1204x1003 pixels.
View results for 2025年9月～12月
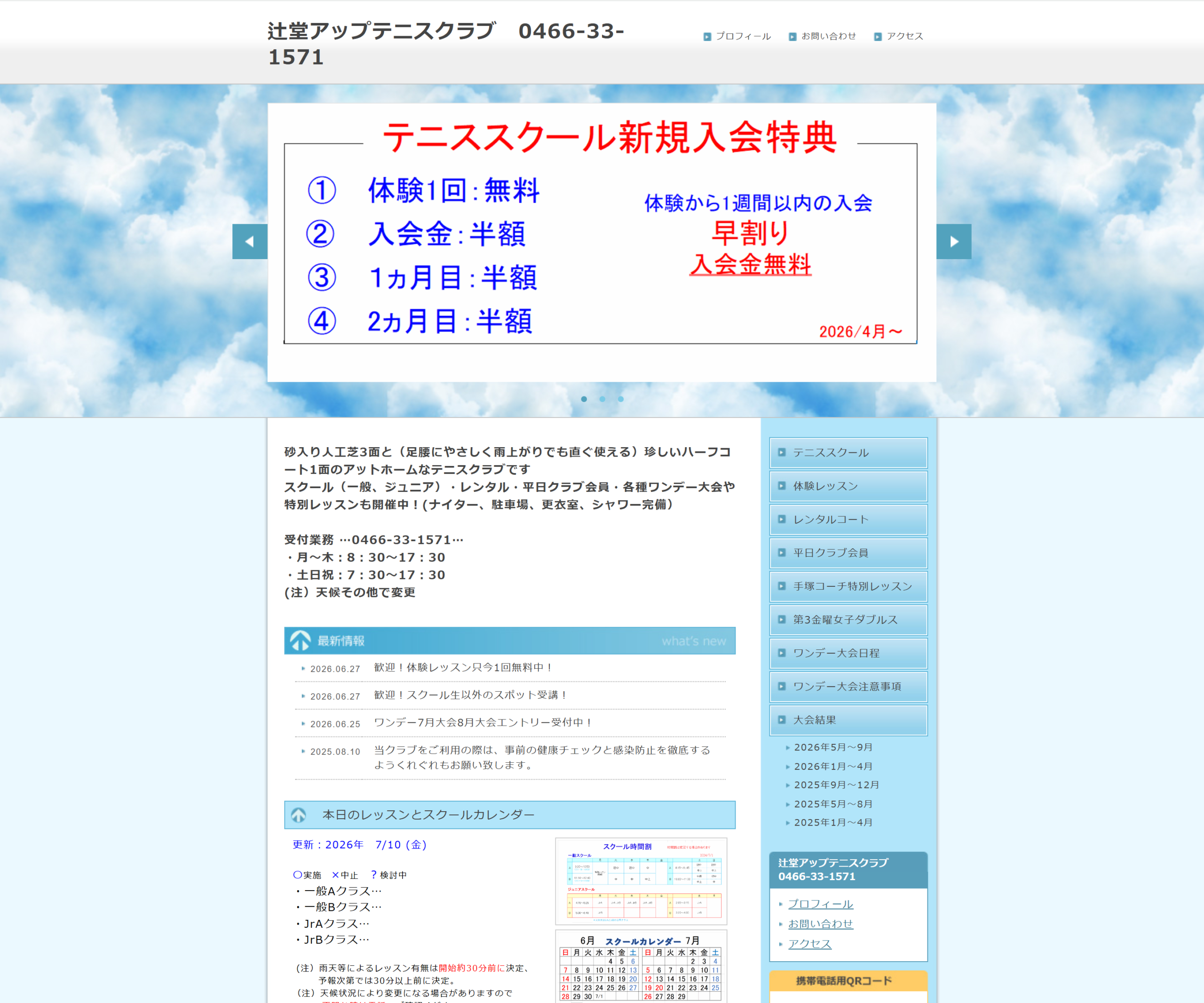click(x=837, y=785)
